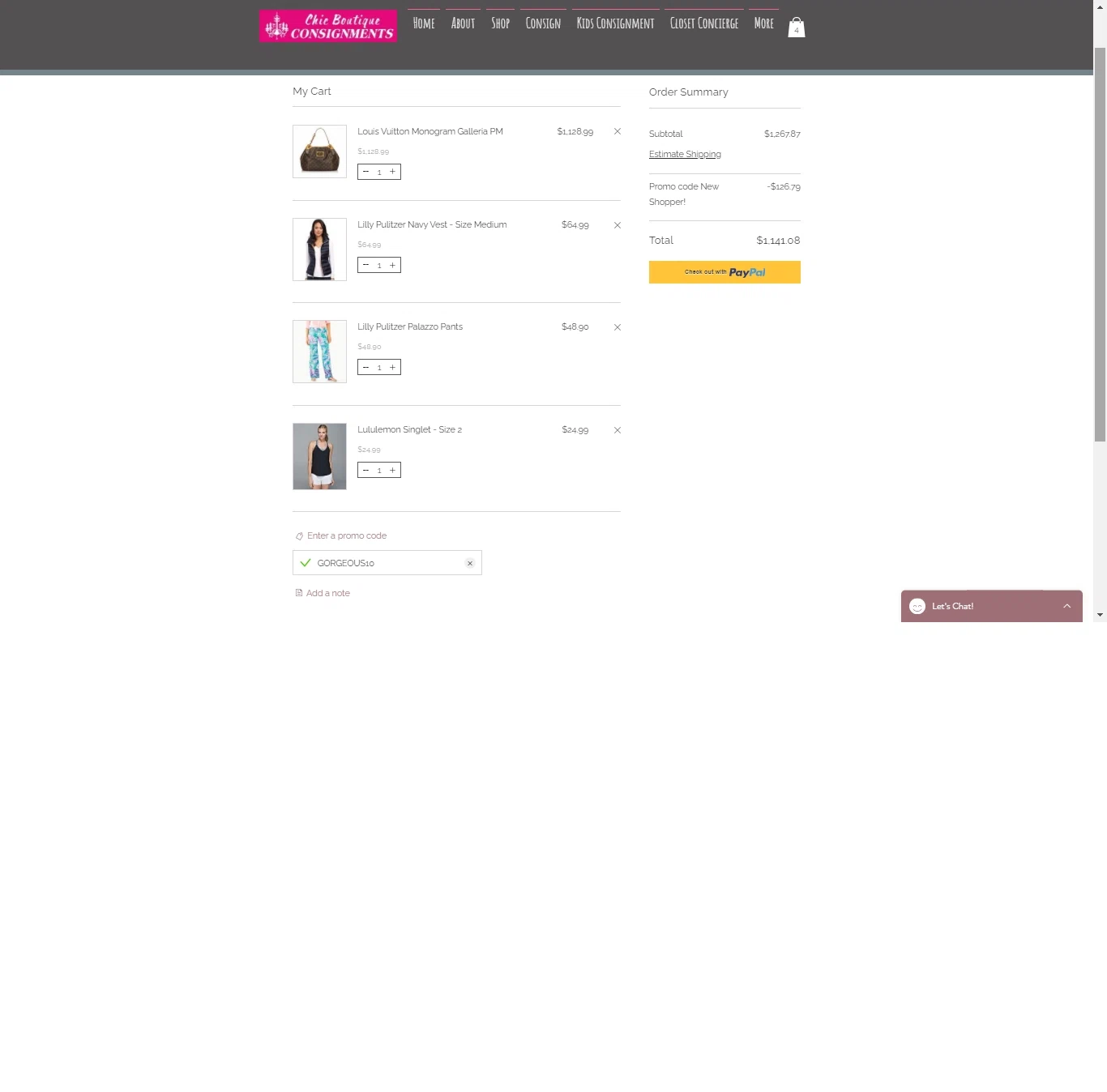
Task: Open the Let's Chat widget
Action: pyautogui.click(x=992, y=606)
